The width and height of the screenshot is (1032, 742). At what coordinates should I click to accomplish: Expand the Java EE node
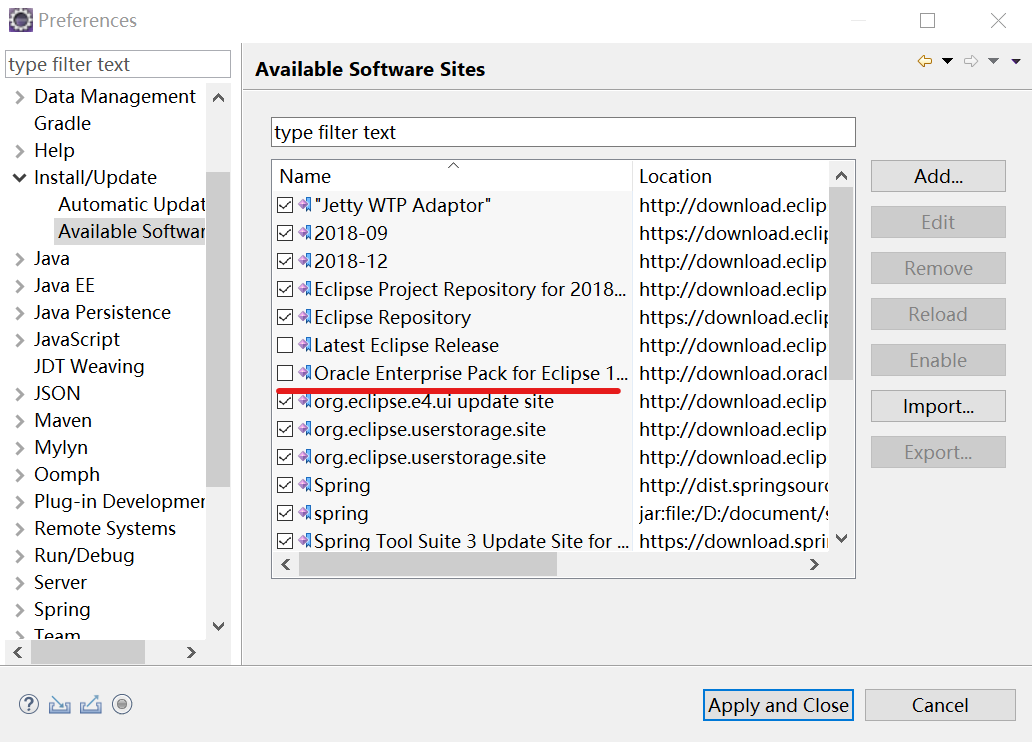pyautogui.click(x=20, y=286)
